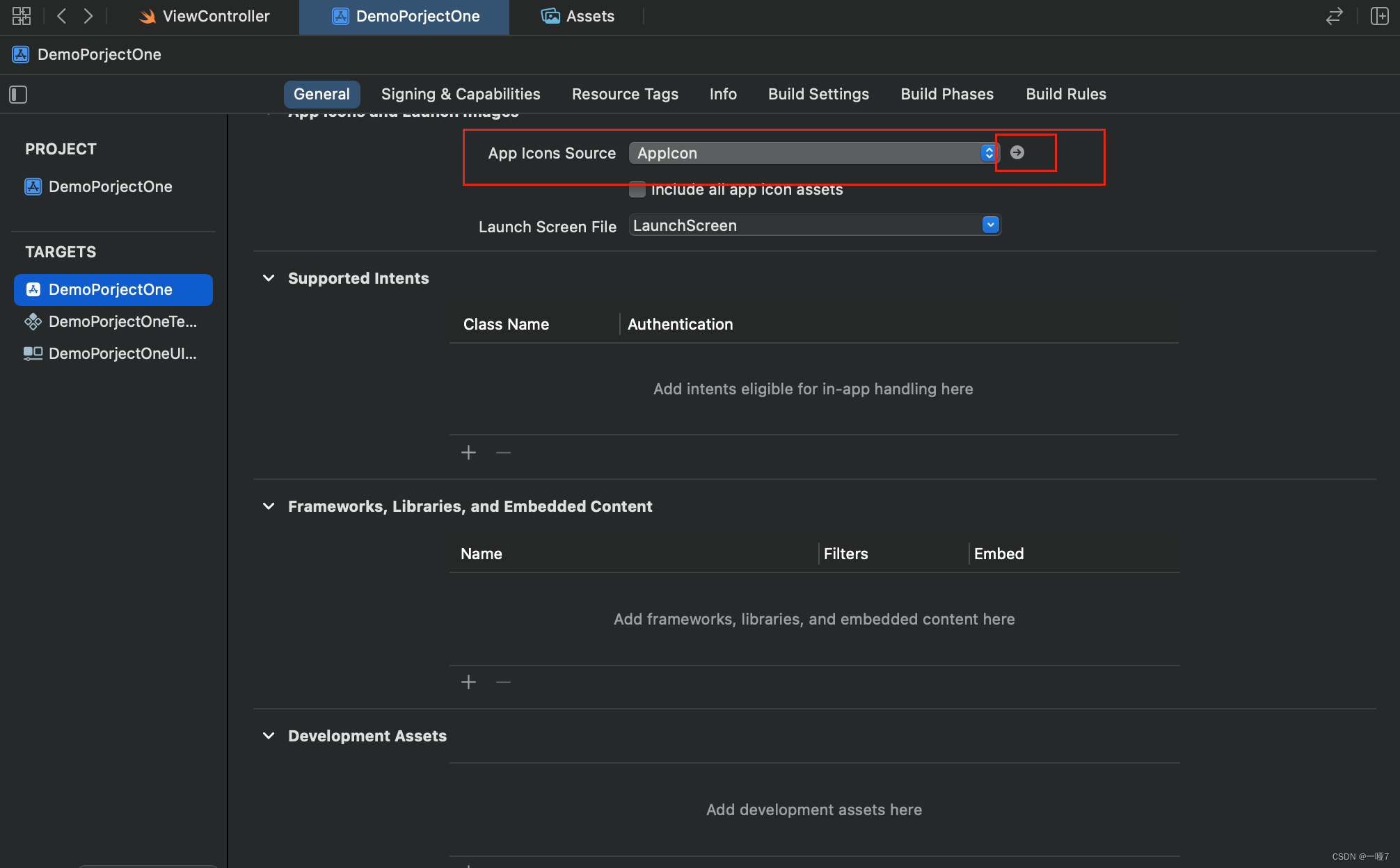This screenshot has height=868, width=1400.
Task: Go forward with the right chevron
Action: [88, 16]
